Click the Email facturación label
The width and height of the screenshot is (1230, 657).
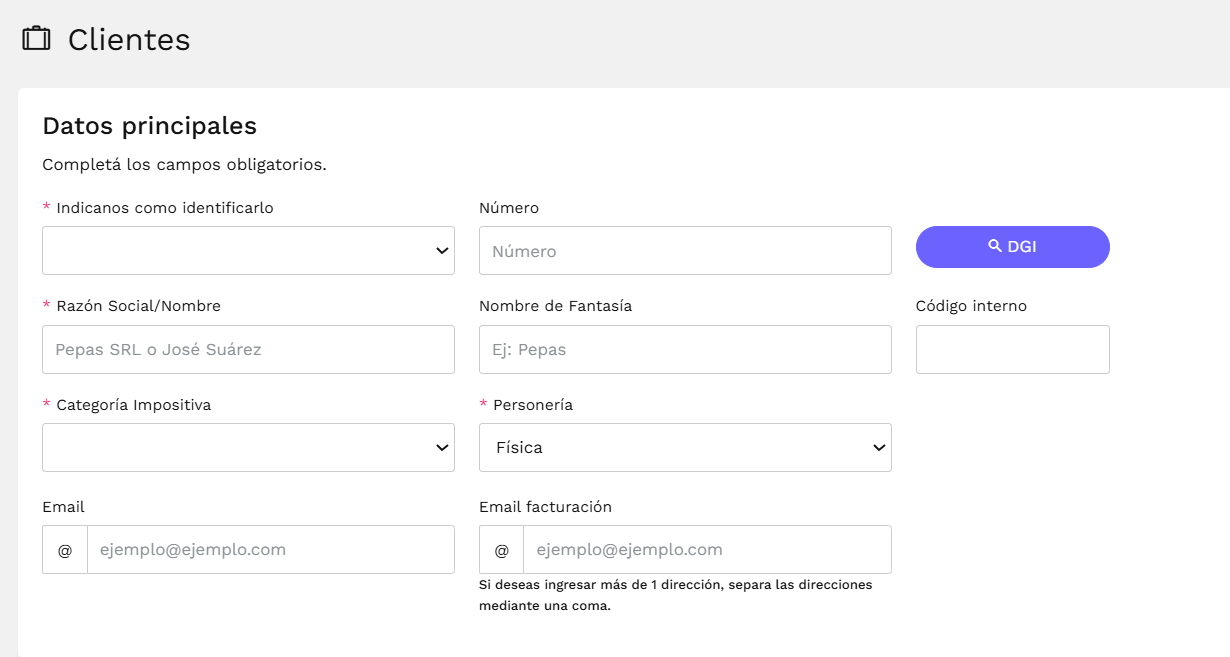545,507
